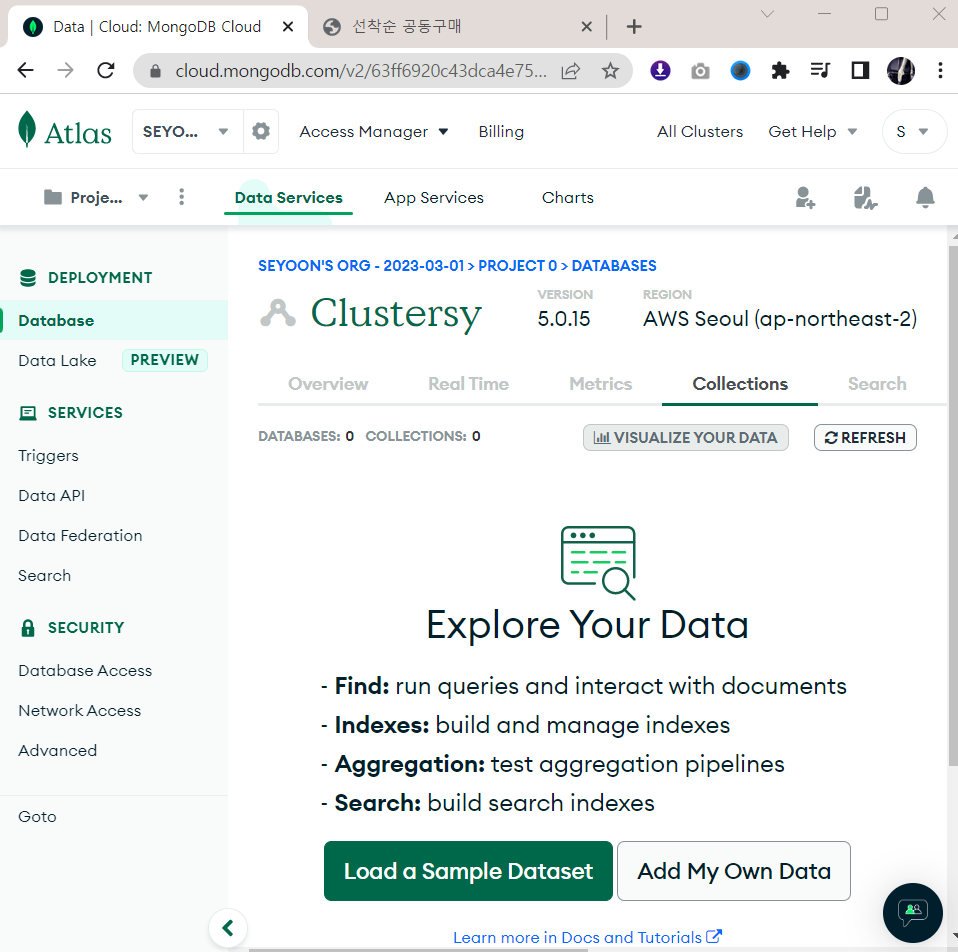
Task: Collapse the sidebar with chevron button
Action: 228,928
